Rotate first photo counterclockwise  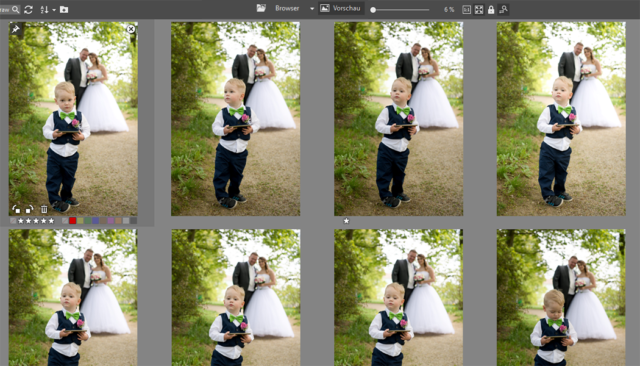pyautogui.click(x=16, y=209)
